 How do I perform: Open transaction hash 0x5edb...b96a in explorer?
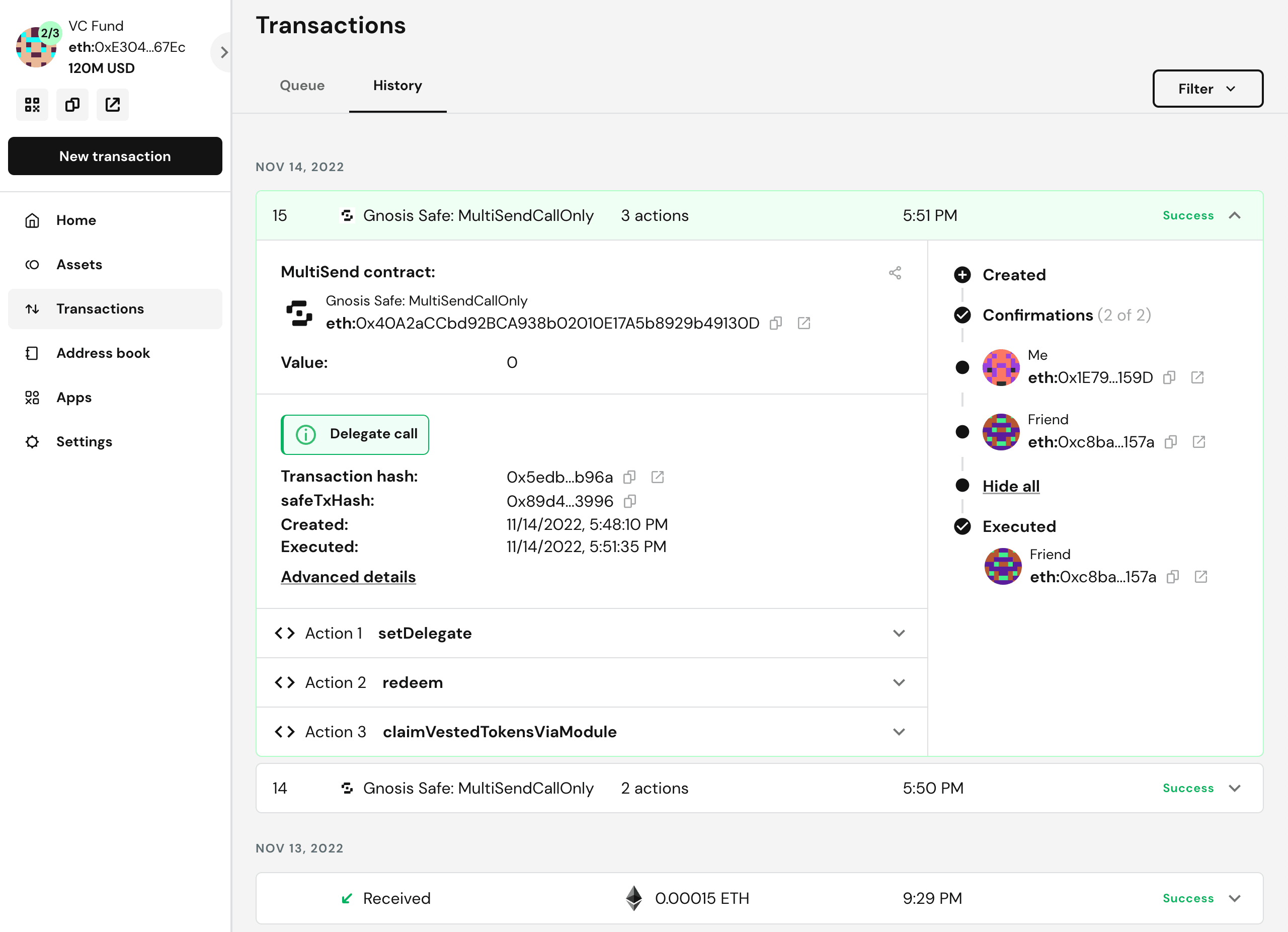click(658, 477)
